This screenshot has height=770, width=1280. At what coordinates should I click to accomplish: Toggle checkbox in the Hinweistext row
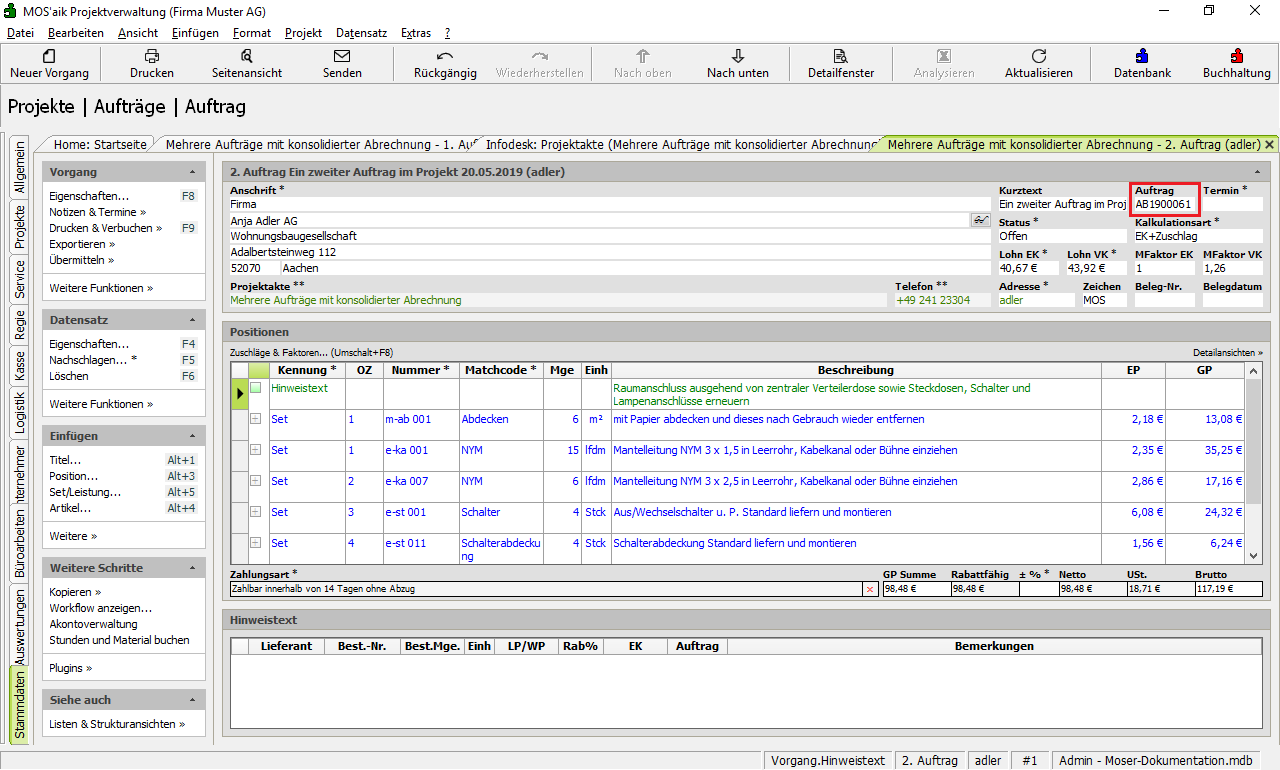click(x=256, y=388)
